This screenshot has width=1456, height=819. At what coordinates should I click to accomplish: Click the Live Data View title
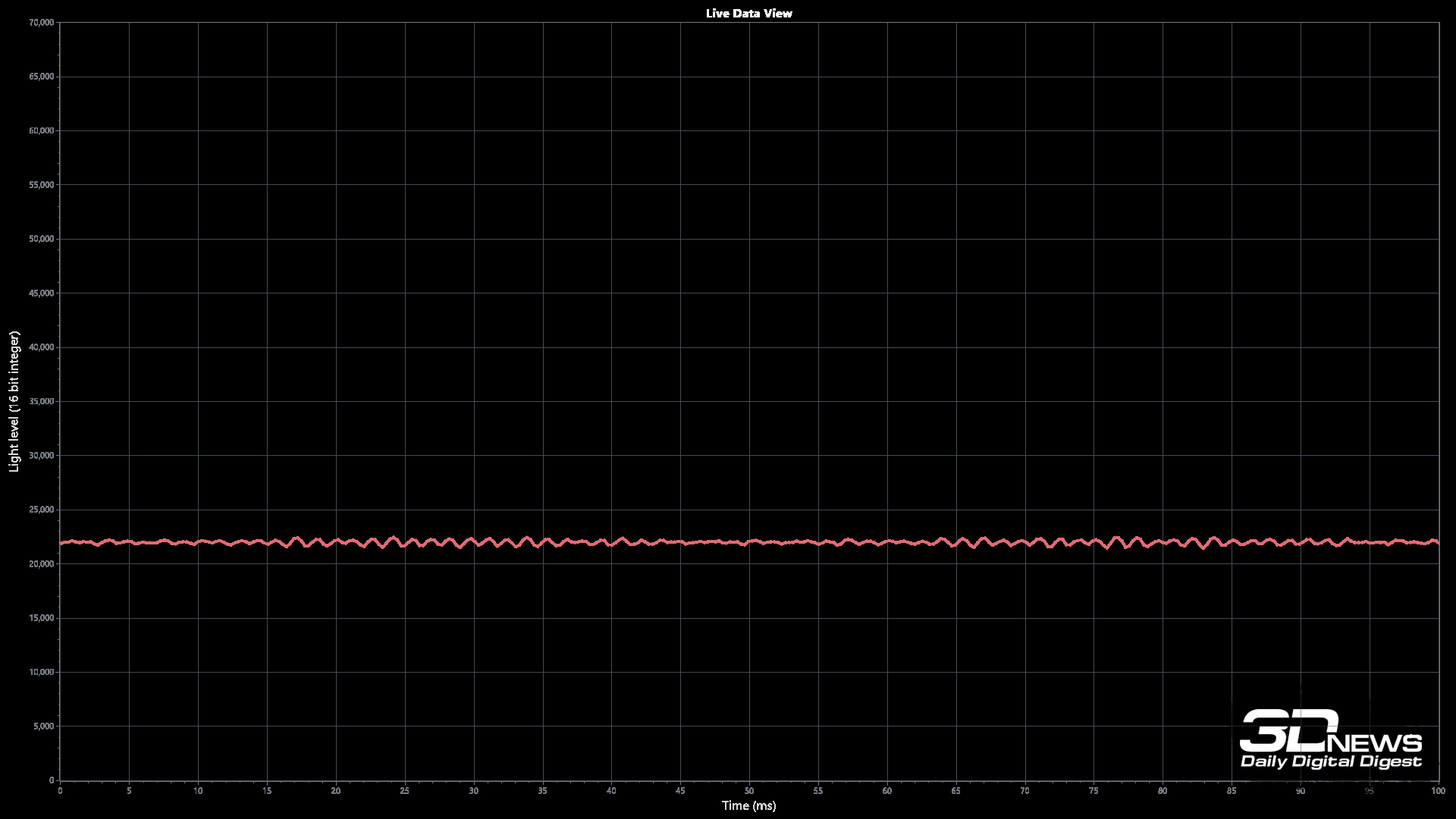748,13
